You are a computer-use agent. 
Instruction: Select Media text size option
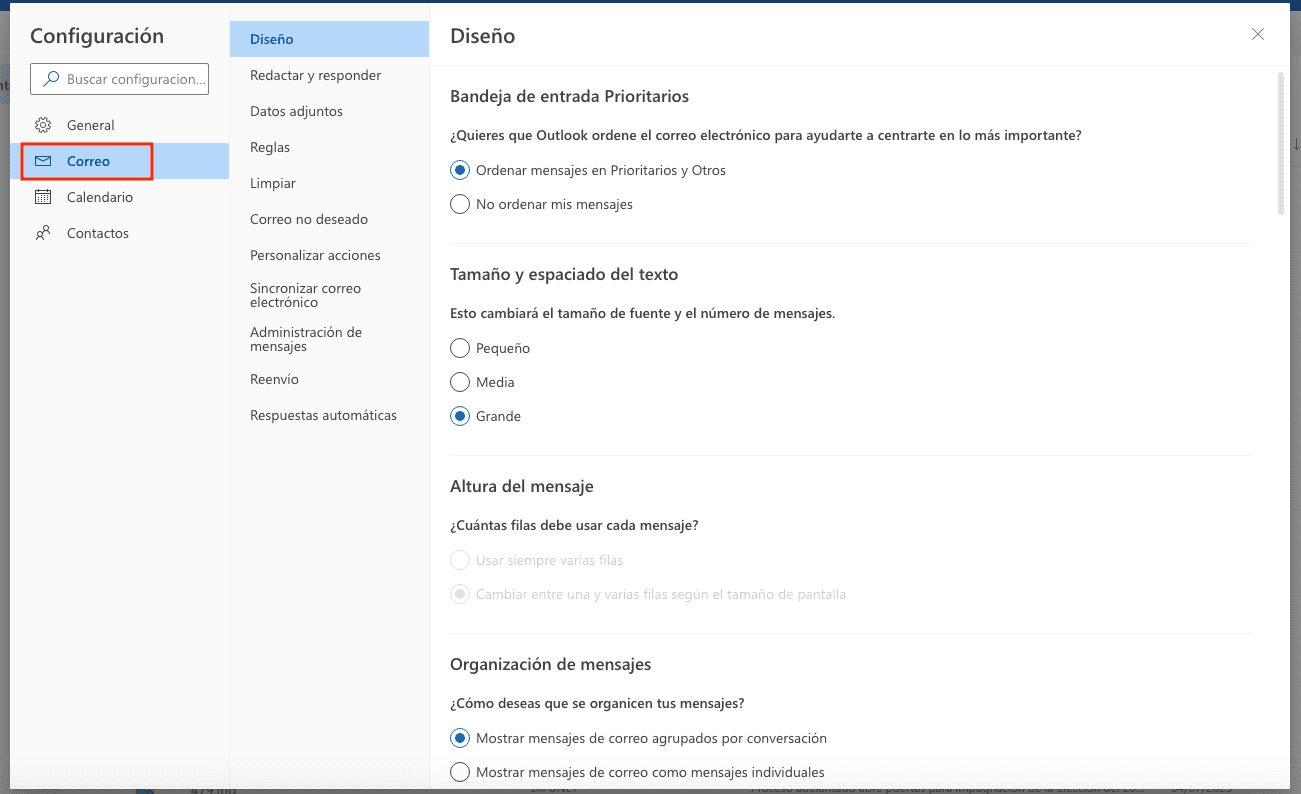tap(459, 382)
